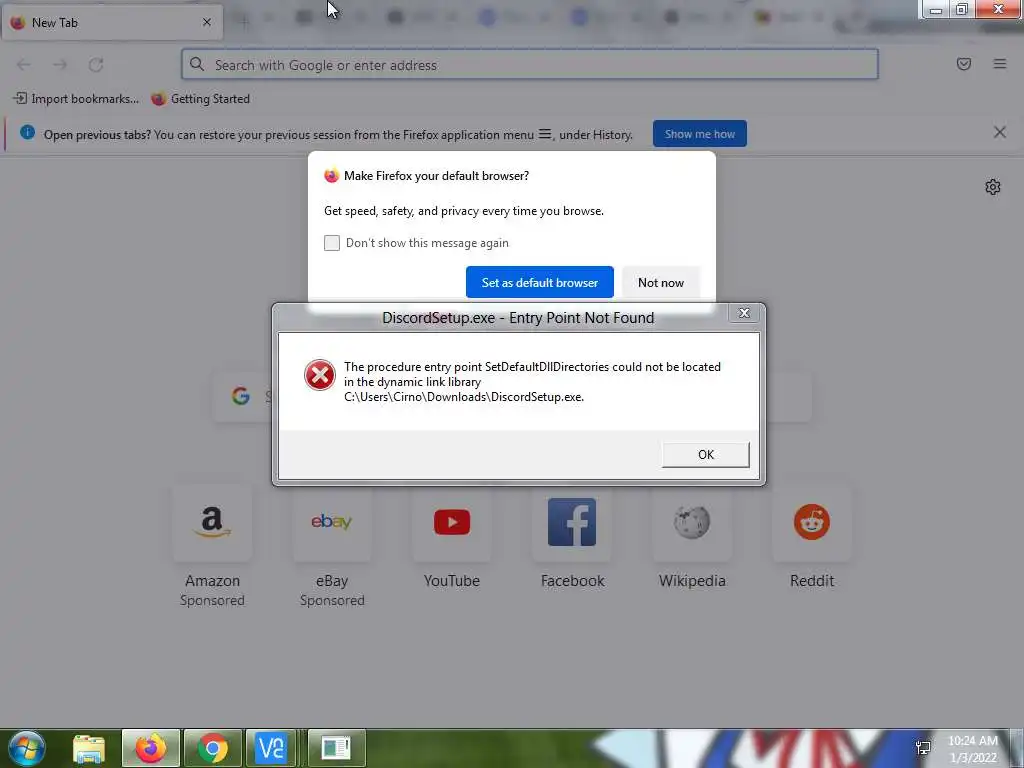
Task: Open the VE application in taskbar
Action: [x=271, y=748]
